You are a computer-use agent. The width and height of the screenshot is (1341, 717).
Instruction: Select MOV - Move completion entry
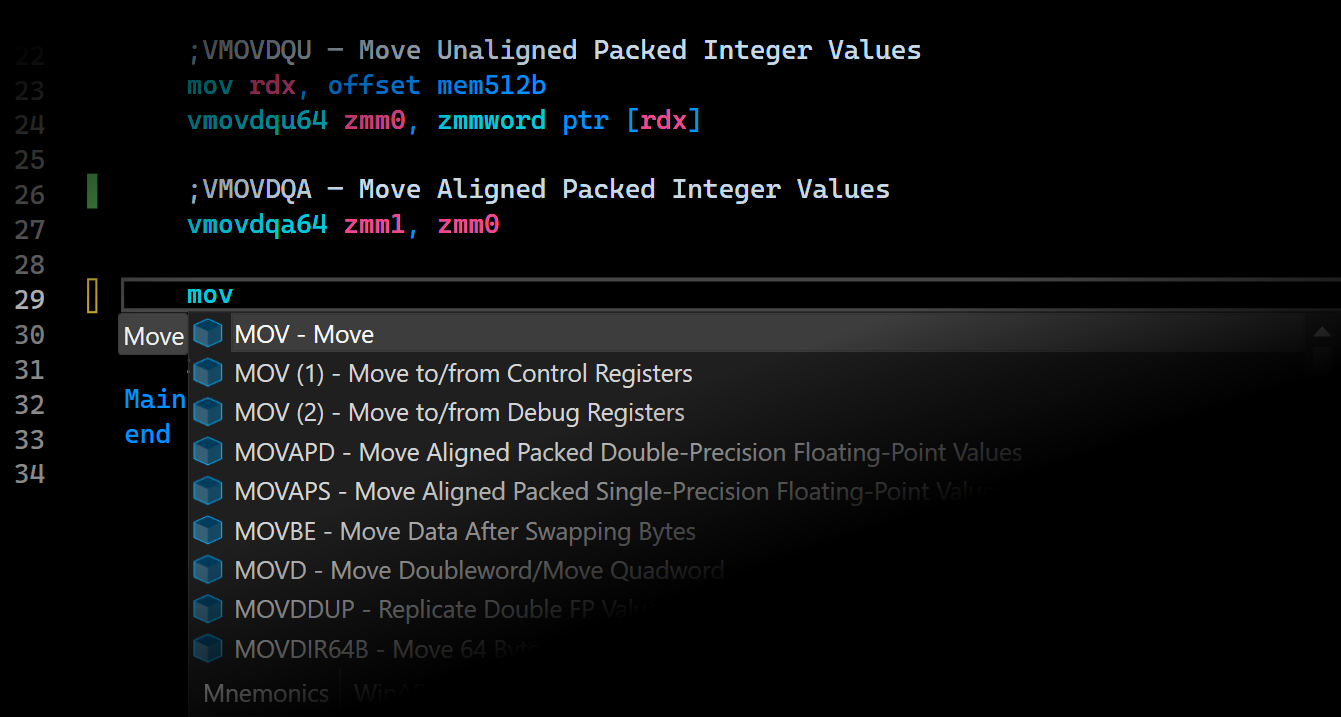[x=750, y=334]
